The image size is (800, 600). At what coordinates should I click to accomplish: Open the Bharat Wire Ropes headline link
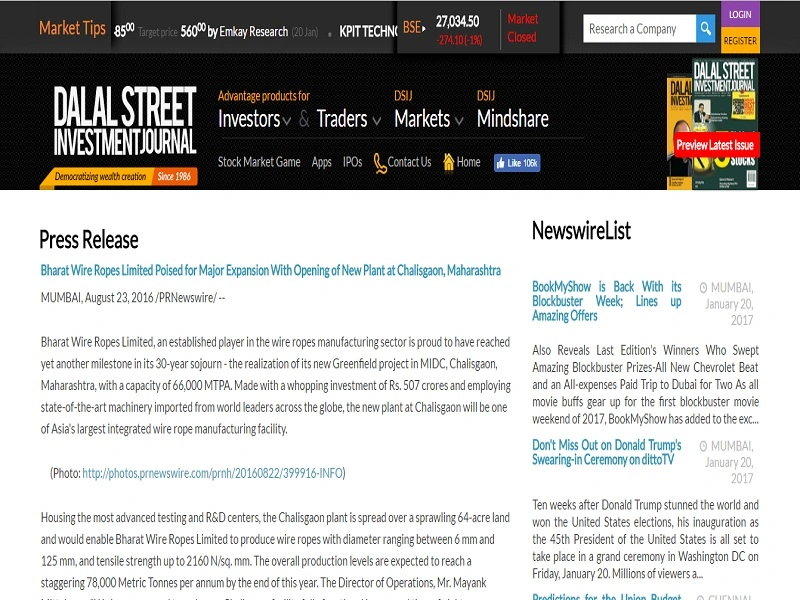click(270, 271)
